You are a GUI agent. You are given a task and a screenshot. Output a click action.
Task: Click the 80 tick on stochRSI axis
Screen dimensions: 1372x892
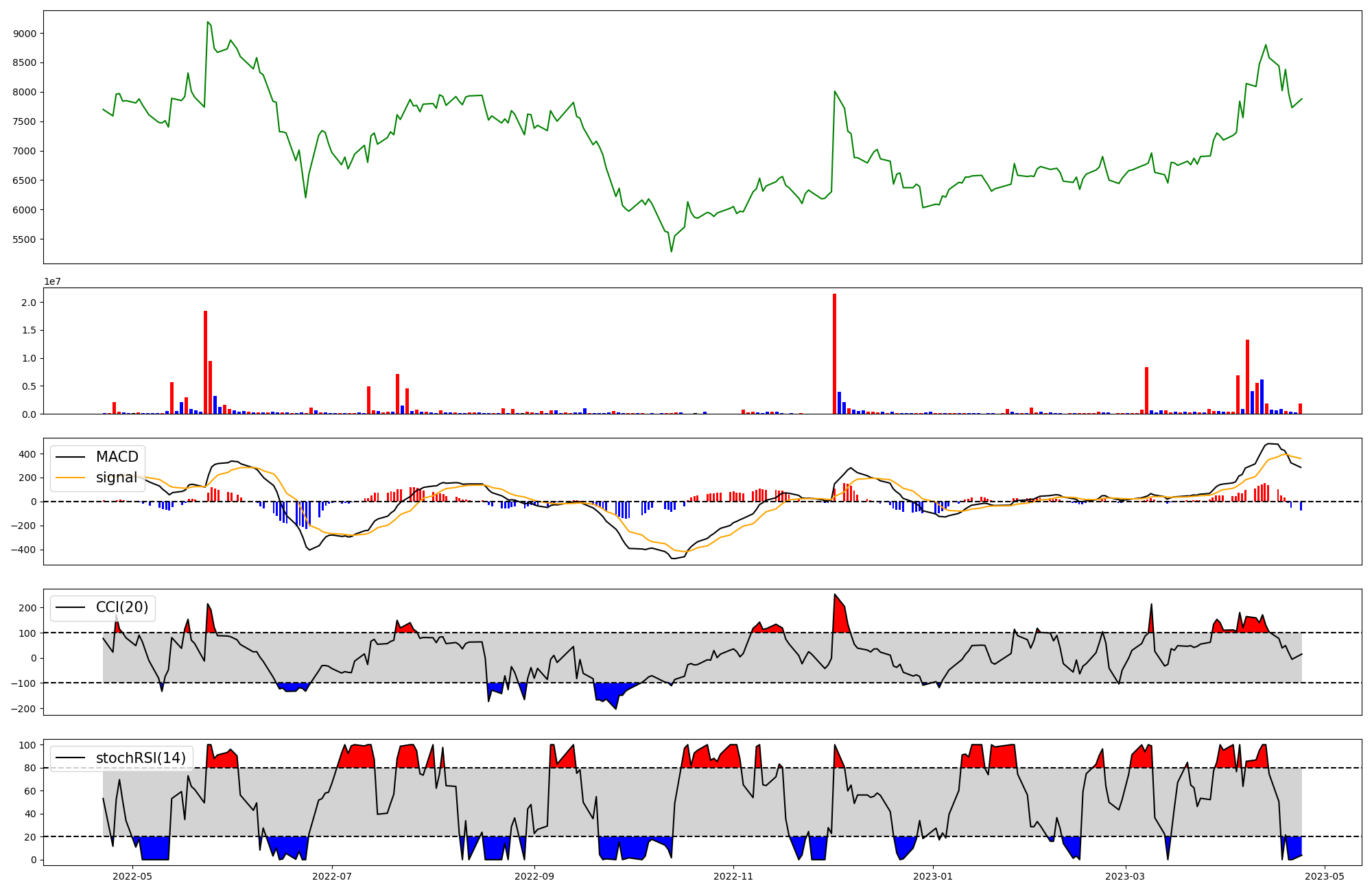point(29,768)
